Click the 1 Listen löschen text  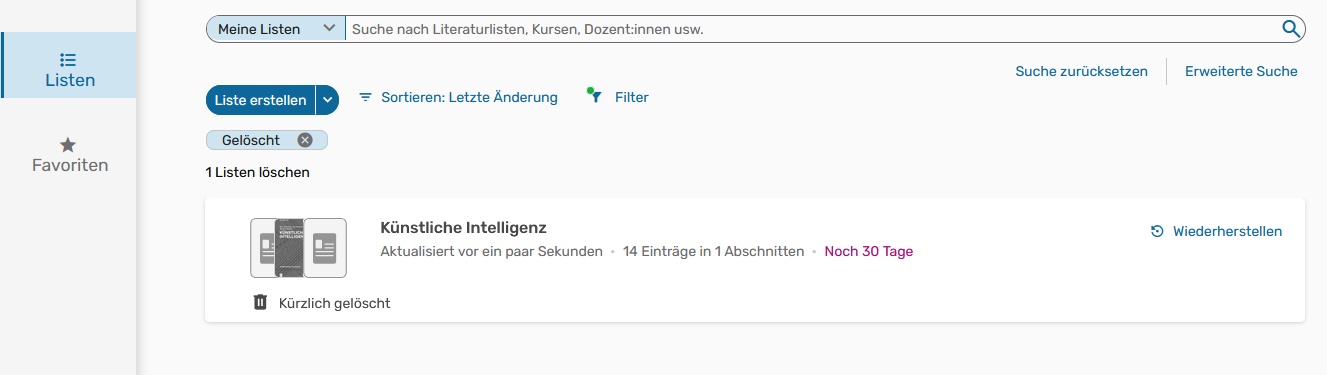click(x=257, y=172)
